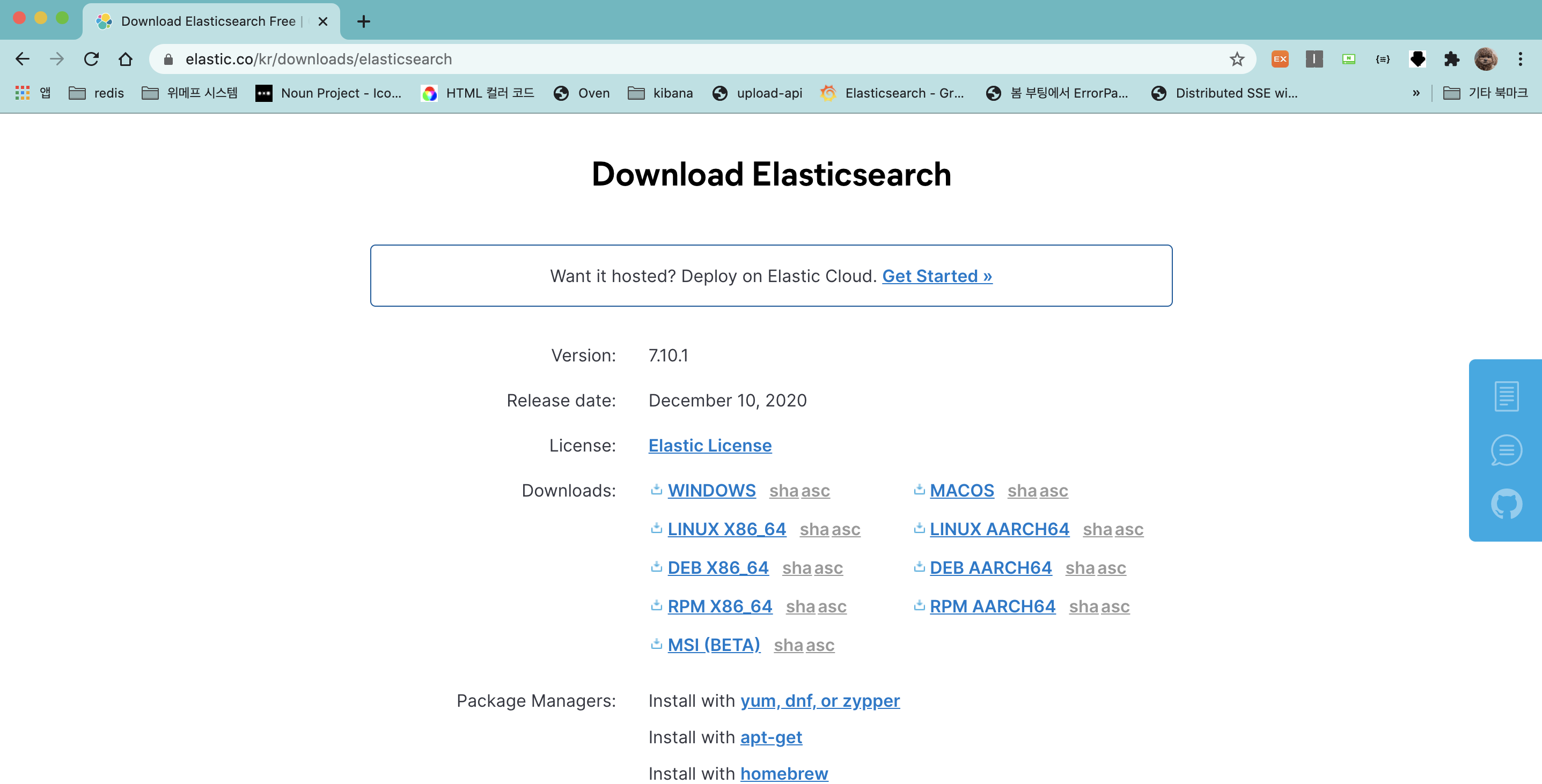Open Chrome three-dot menu

(x=1520, y=59)
